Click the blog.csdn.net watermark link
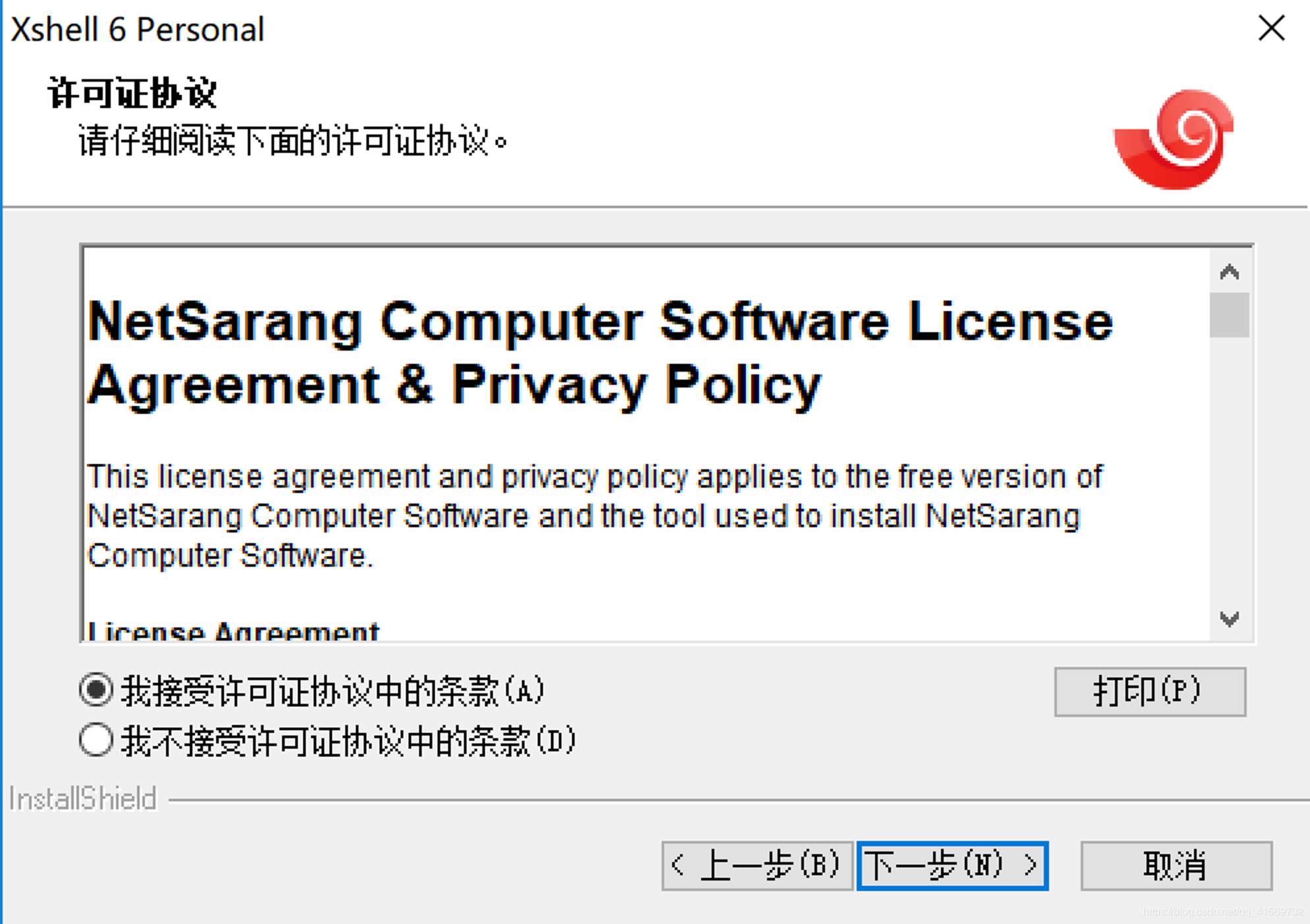Viewport: 1310px width, 924px height. click(x=1222, y=912)
